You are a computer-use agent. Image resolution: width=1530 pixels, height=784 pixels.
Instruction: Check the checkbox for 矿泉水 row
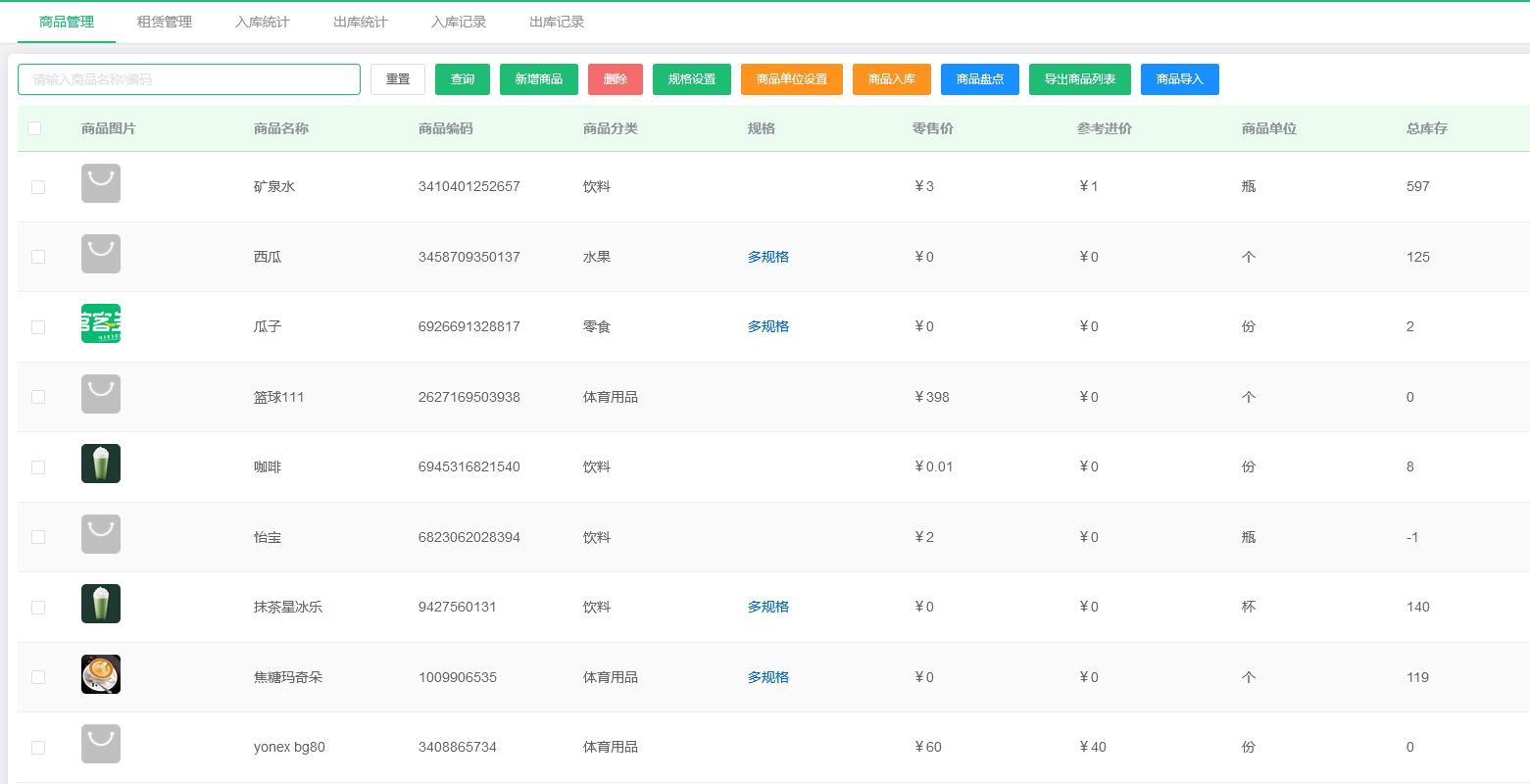(x=38, y=186)
